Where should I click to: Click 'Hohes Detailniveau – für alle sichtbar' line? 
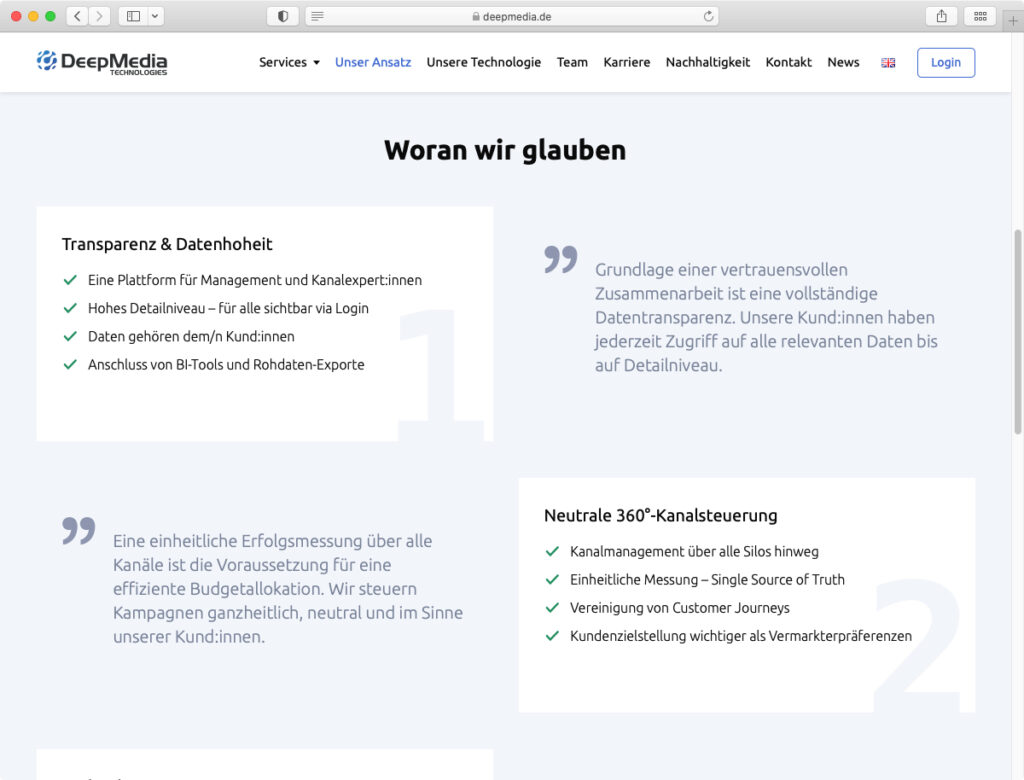229,308
